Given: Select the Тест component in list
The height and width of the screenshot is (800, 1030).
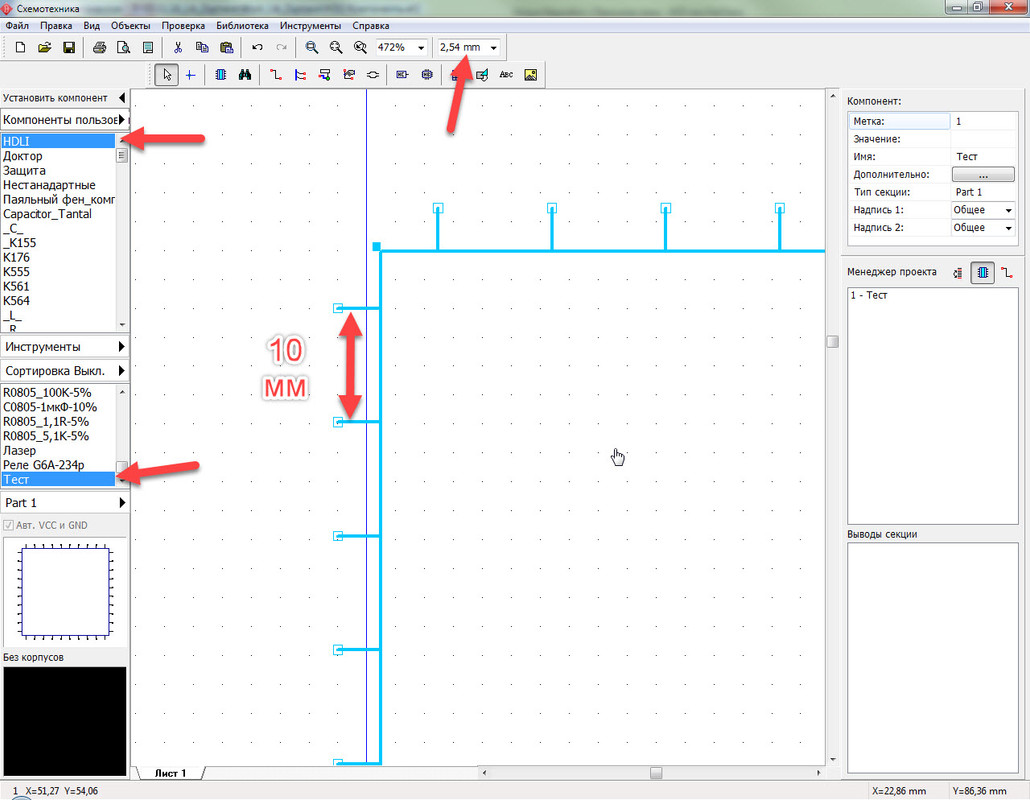Looking at the screenshot, I should coord(58,479).
